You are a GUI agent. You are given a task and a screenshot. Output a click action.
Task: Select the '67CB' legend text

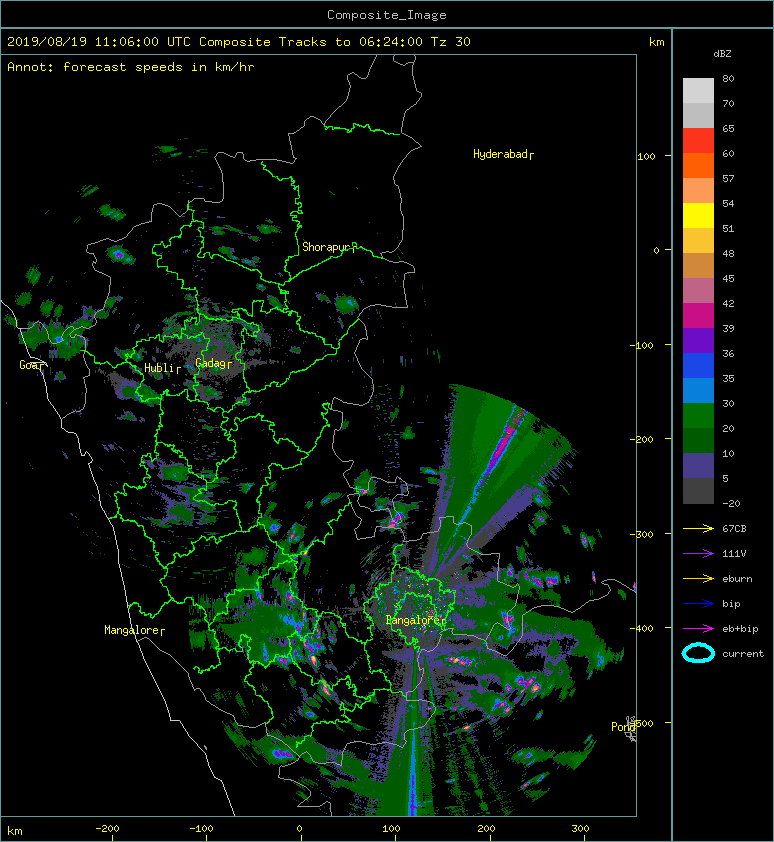click(734, 529)
